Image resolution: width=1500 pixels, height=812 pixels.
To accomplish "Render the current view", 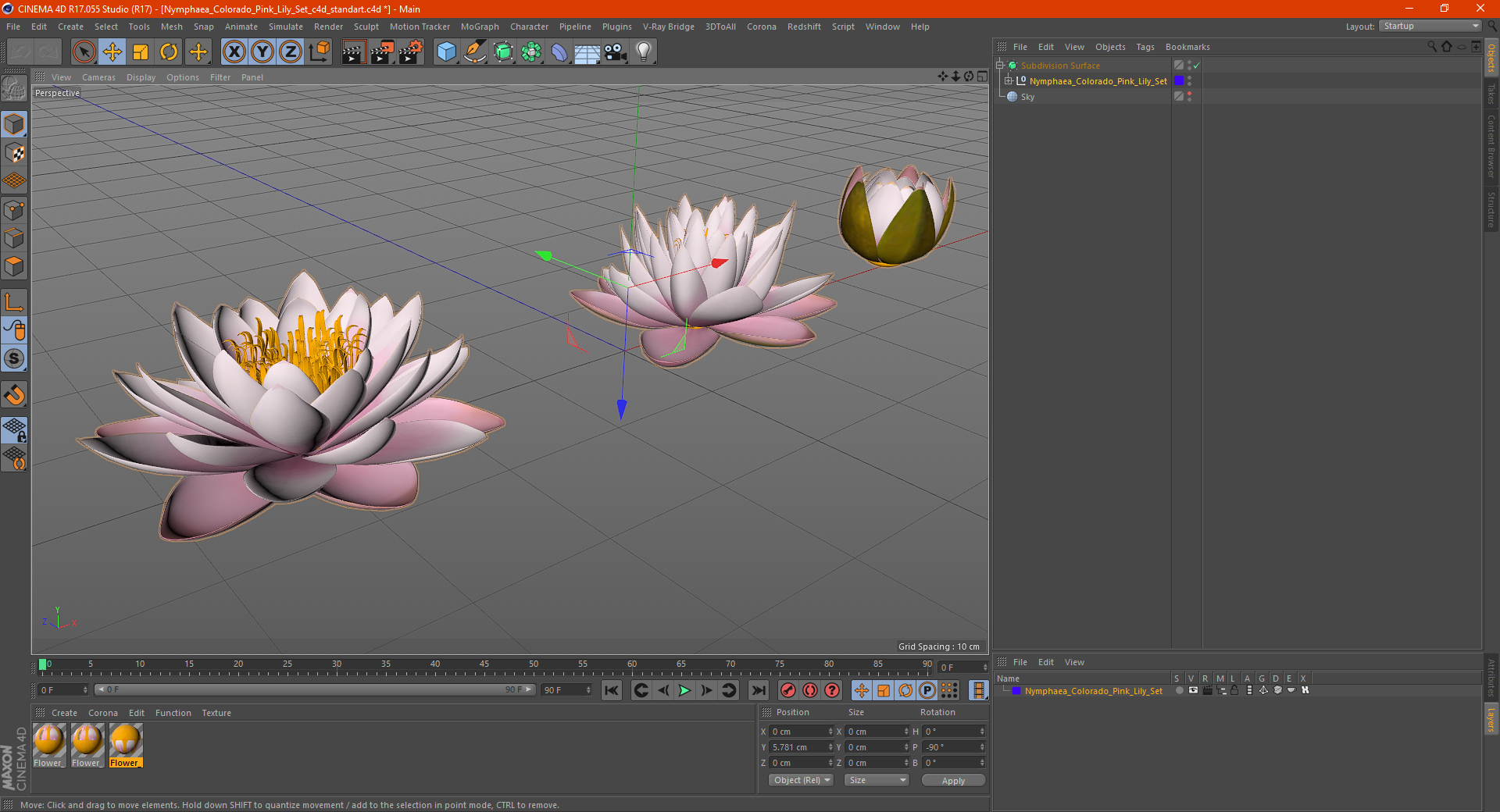I will tap(353, 52).
